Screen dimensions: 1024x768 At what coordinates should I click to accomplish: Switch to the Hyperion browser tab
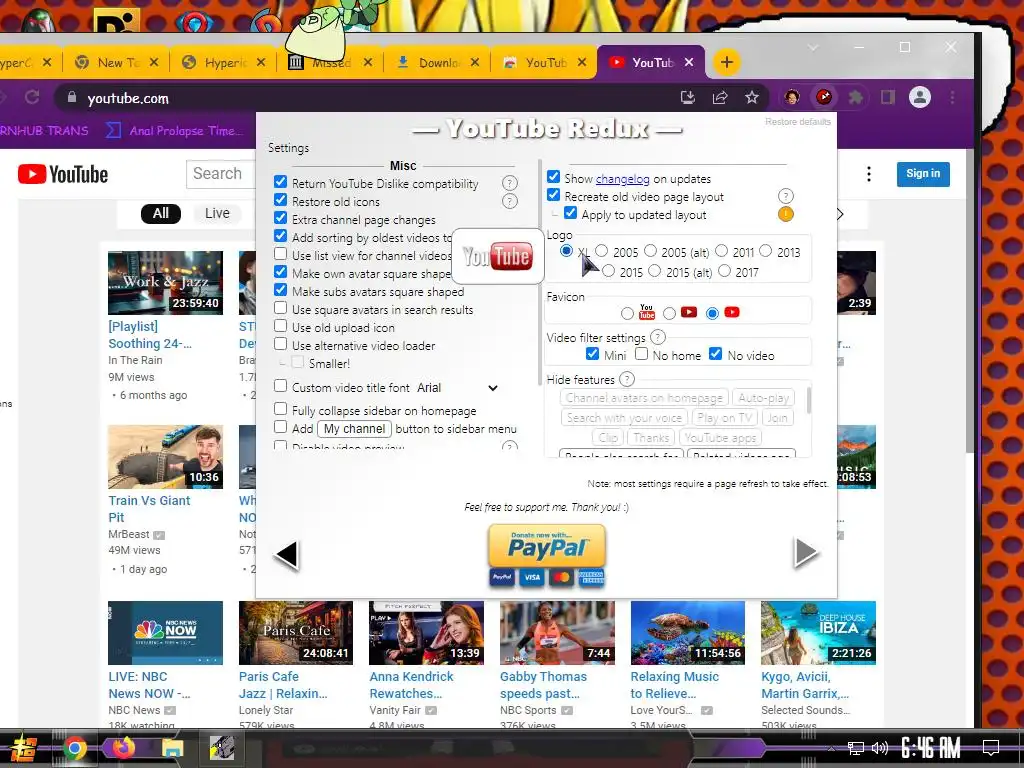pos(225,62)
